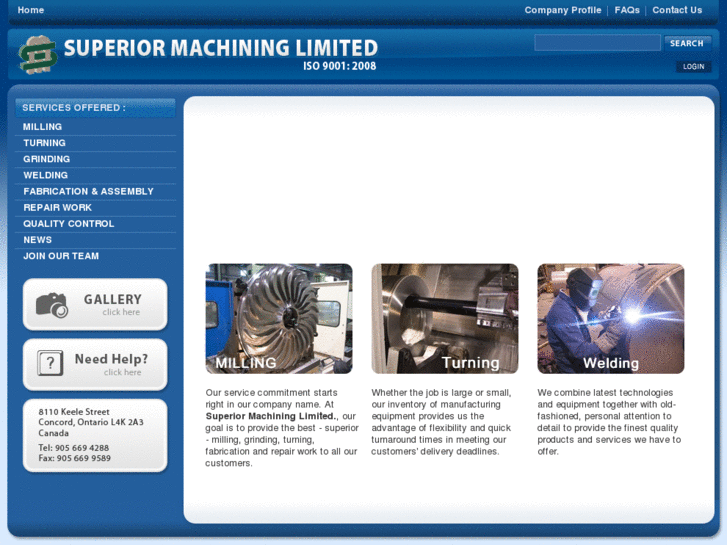Click the Tel: 905 669 4288 text
This screenshot has width=727, height=545.
(x=74, y=448)
